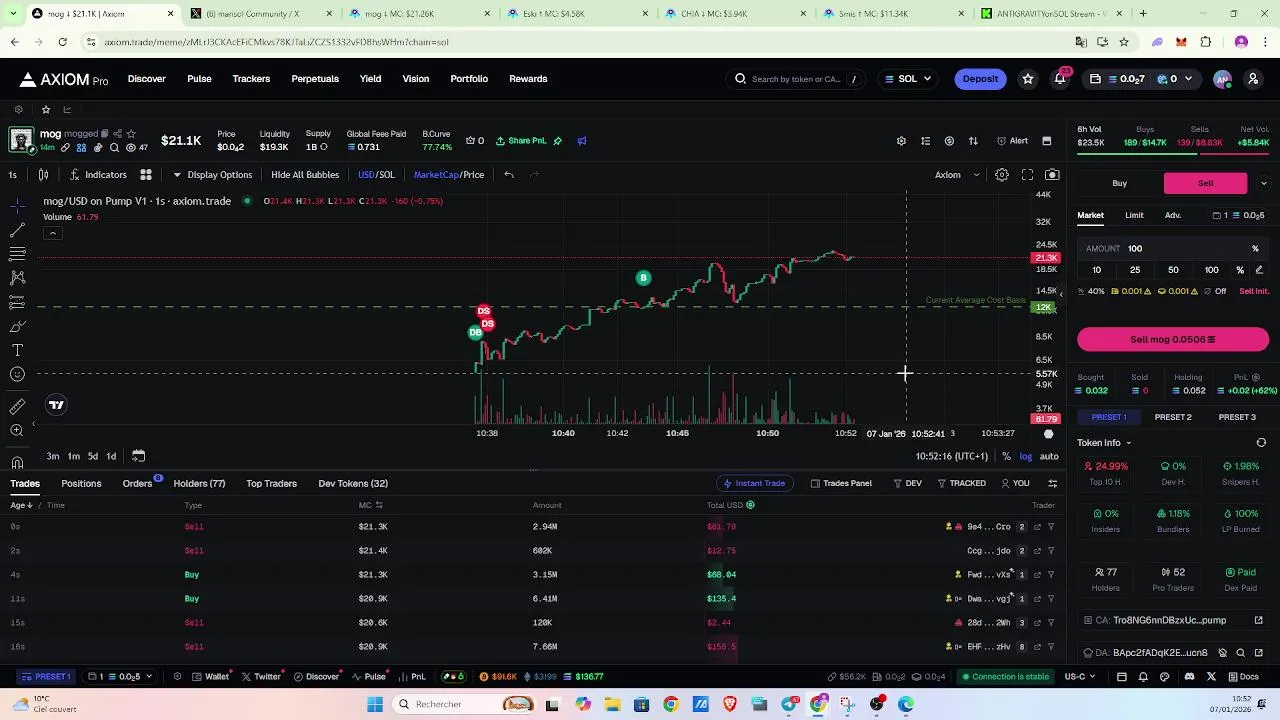Open the 1s timeframe selector
The width and height of the screenshot is (1280, 720).
tap(12, 175)
